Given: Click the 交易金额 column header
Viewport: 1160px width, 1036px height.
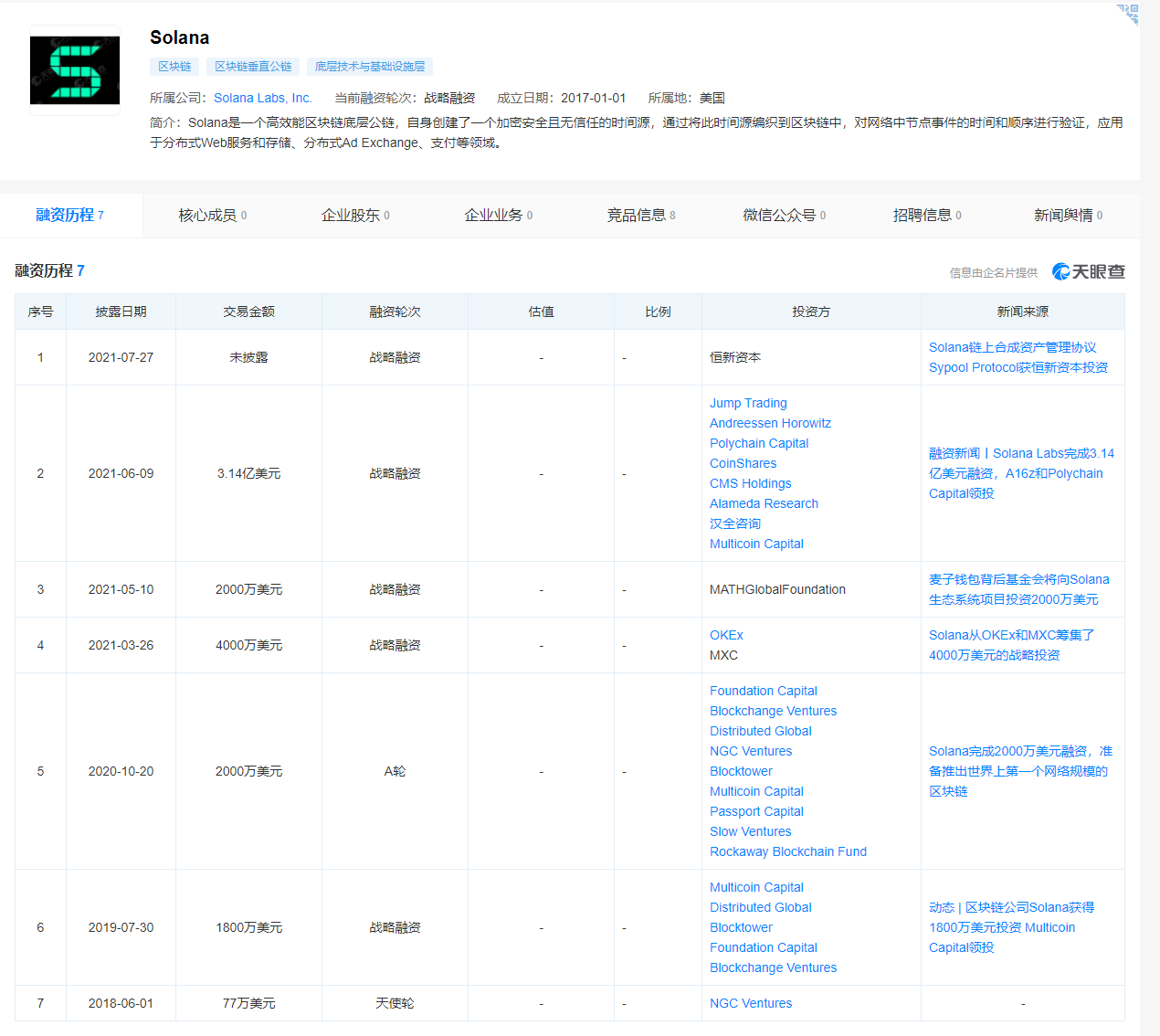Looking at the screenshot, I should [x=248, y=312].
